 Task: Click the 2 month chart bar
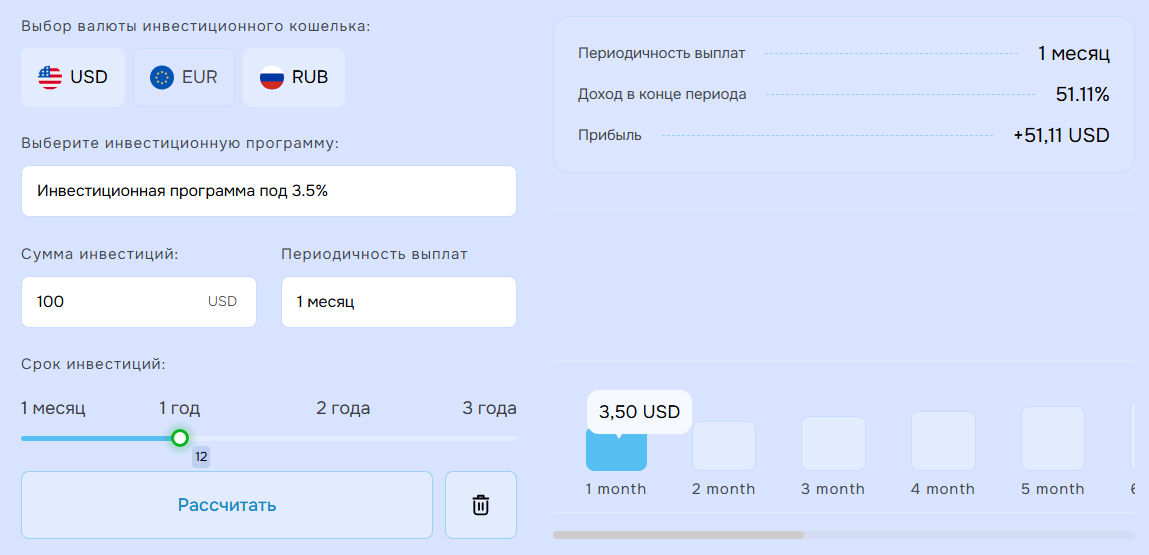coord(724,446)
